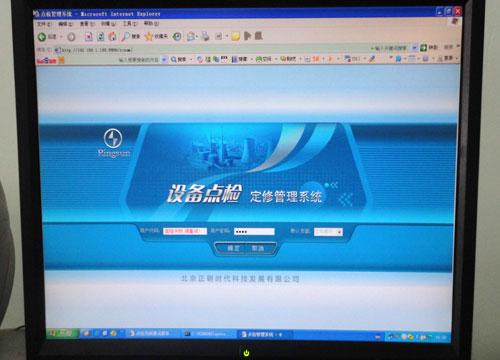Click the username field on login form
The image size is (500, 360).
(185, 231)
